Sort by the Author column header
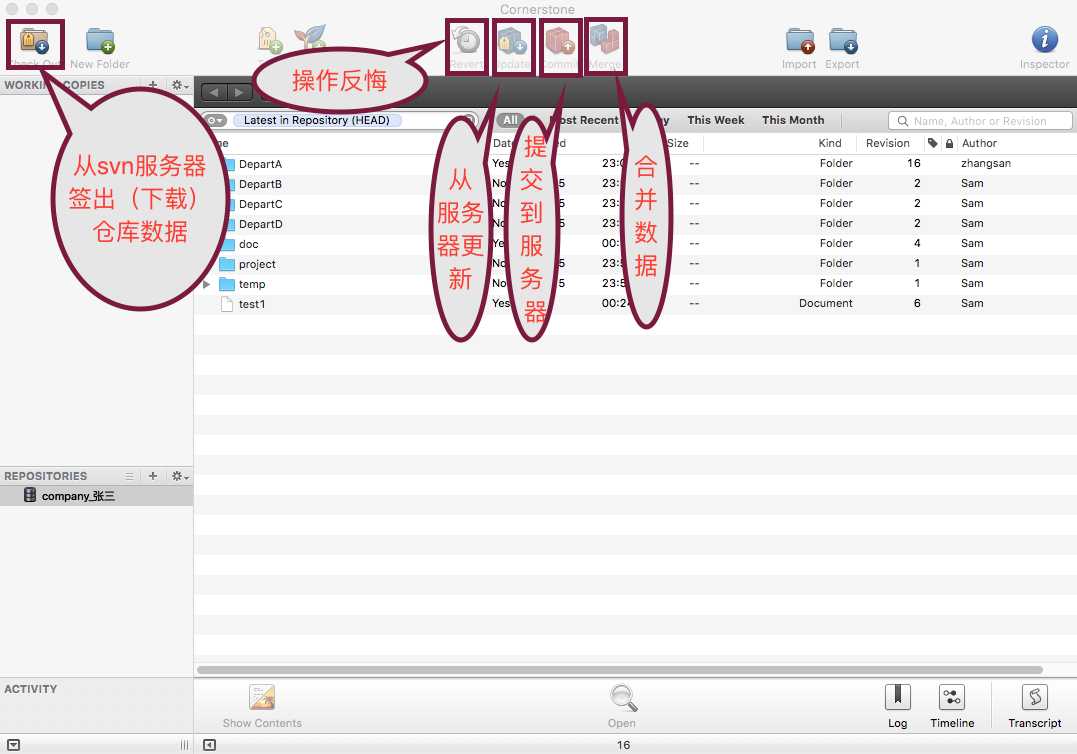This screenshot has height=754, width=1077. 979,143
